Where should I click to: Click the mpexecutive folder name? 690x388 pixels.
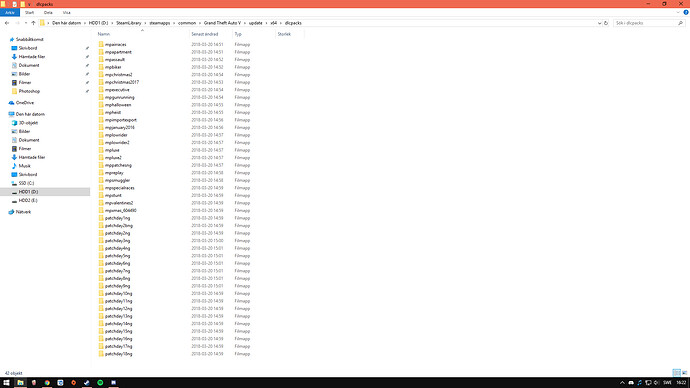pyautogui.click(x=117, y=90)
